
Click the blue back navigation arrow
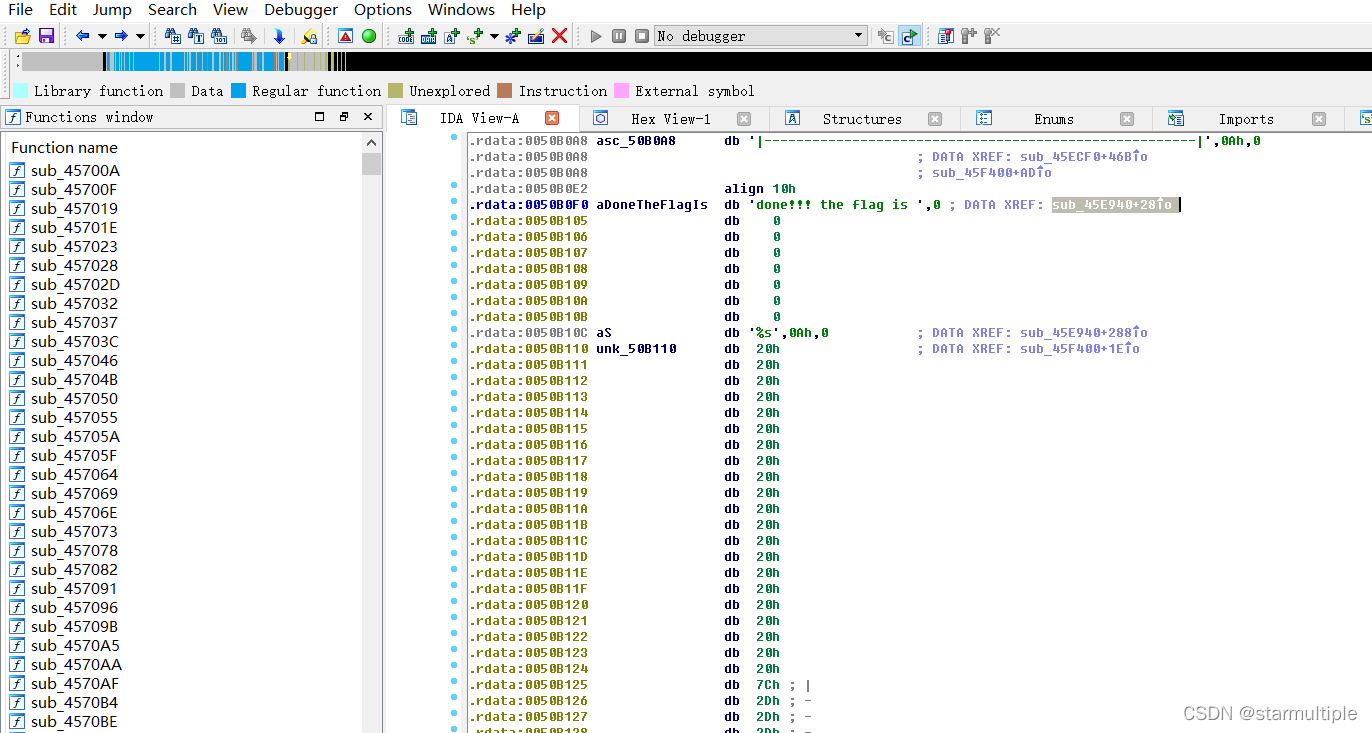83,36
